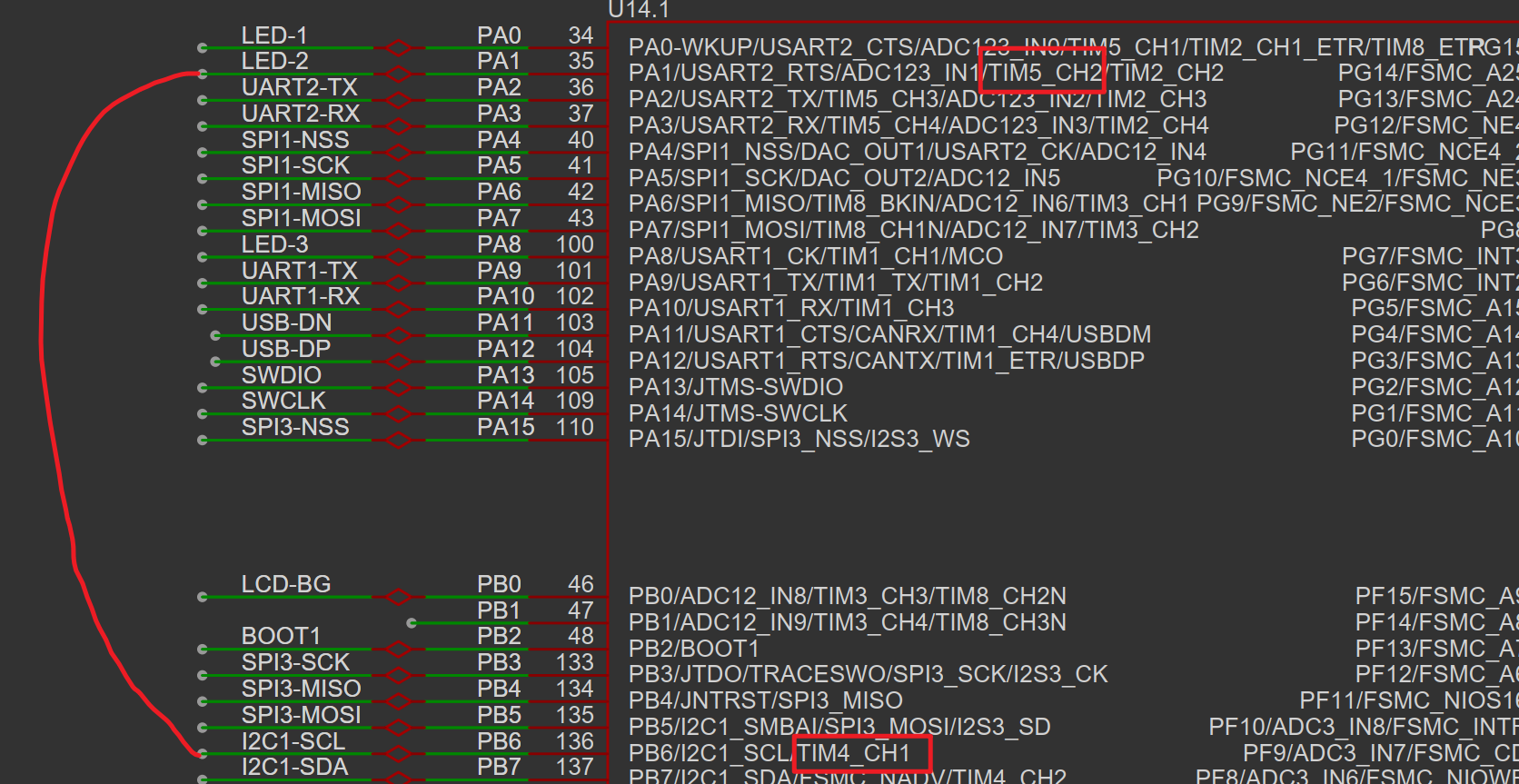Select pin number 100
1519x784 pixels.
(575, 244)
